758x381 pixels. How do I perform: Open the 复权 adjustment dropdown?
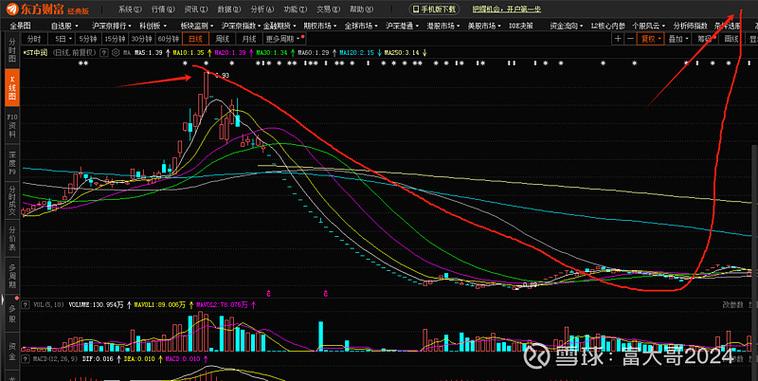(x=651, y=39)
